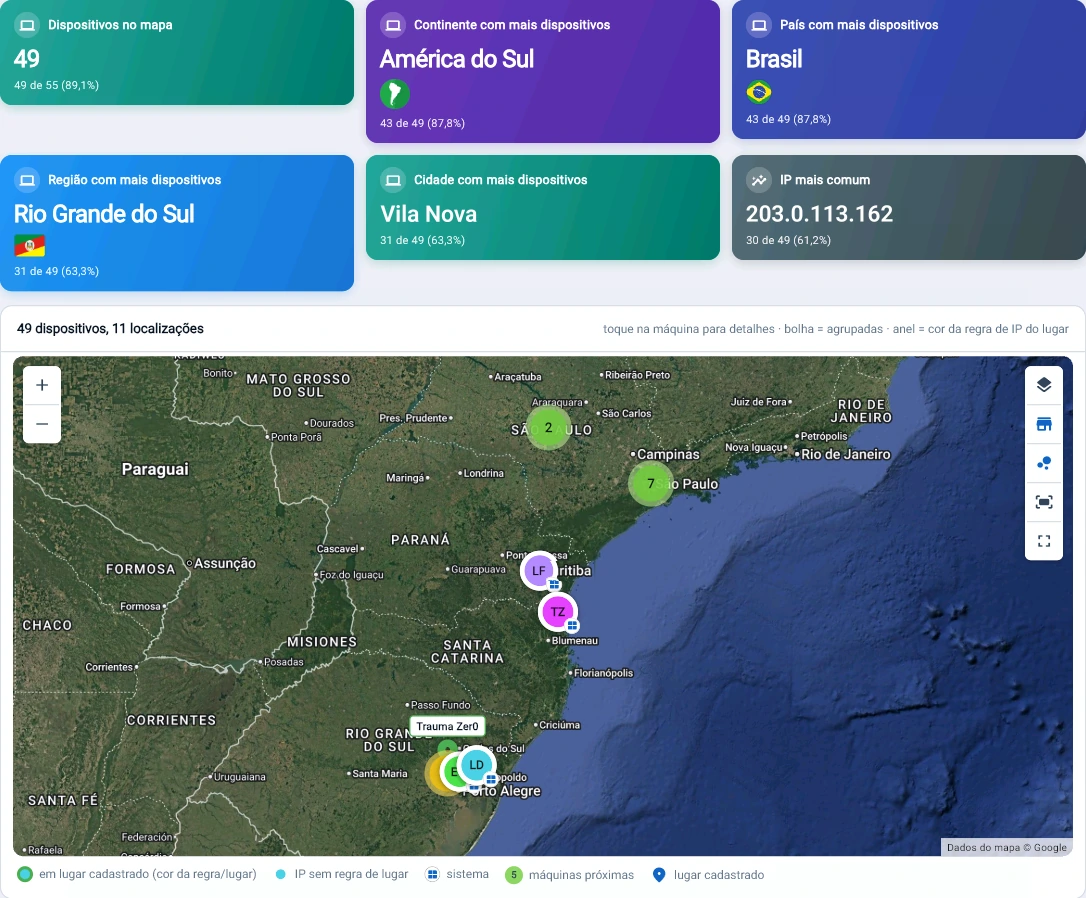Open the map layers selector
Screen dimensions: 1086x898
1044,385
